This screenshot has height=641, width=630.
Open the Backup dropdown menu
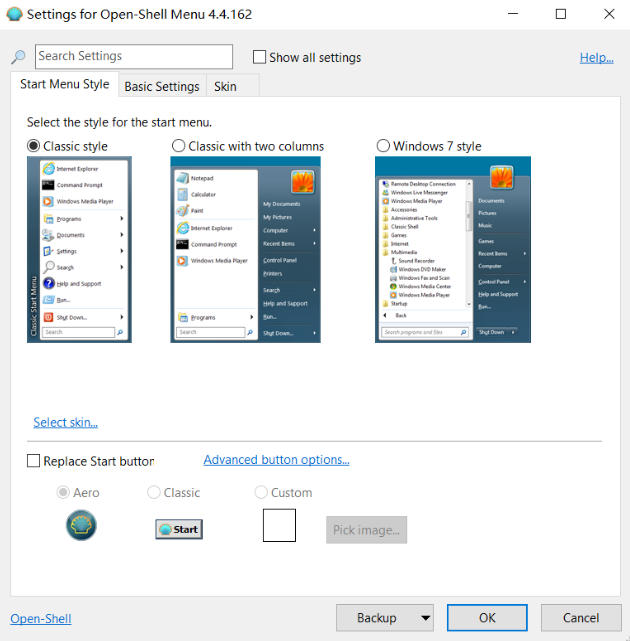425,618
